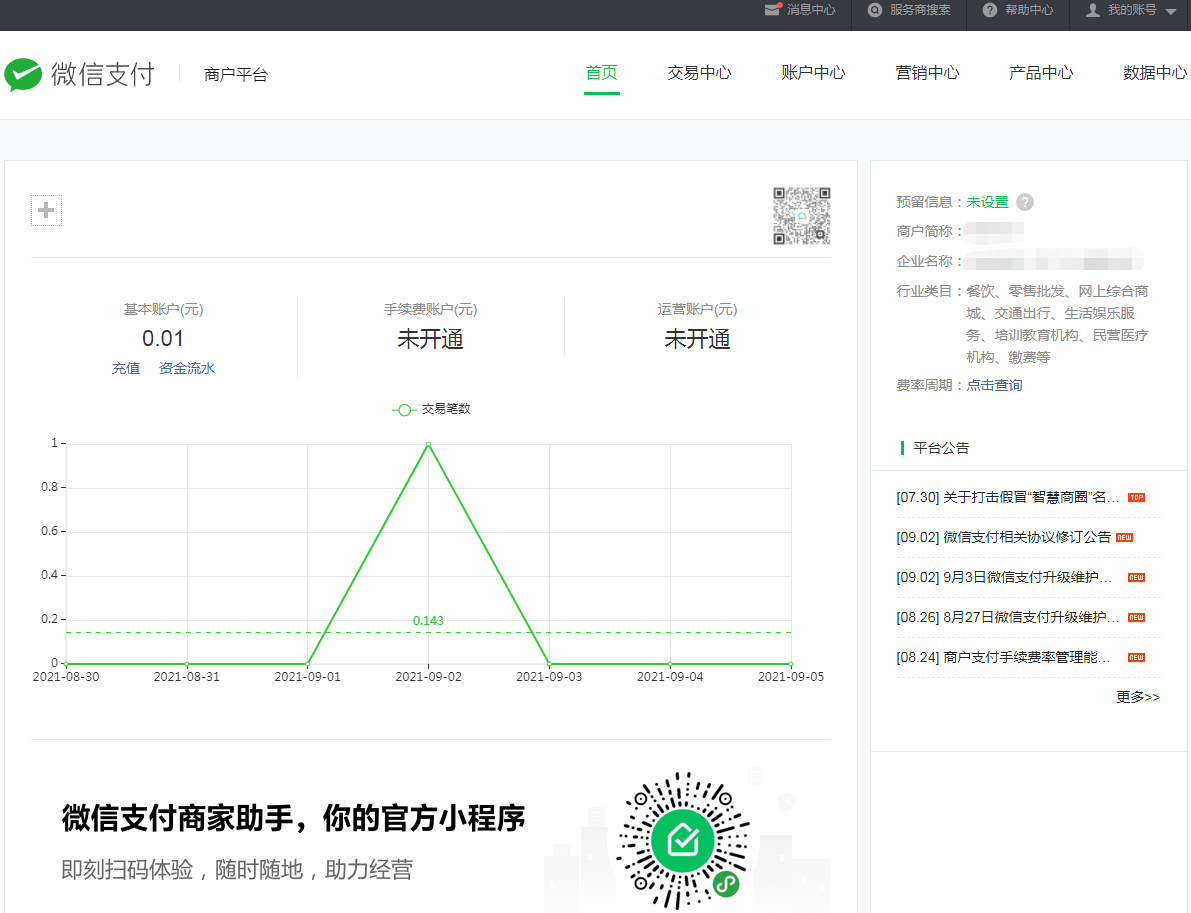The image size is (1191, 913).
Task: Open the message center envelope icon
Action: click(773, 10)
